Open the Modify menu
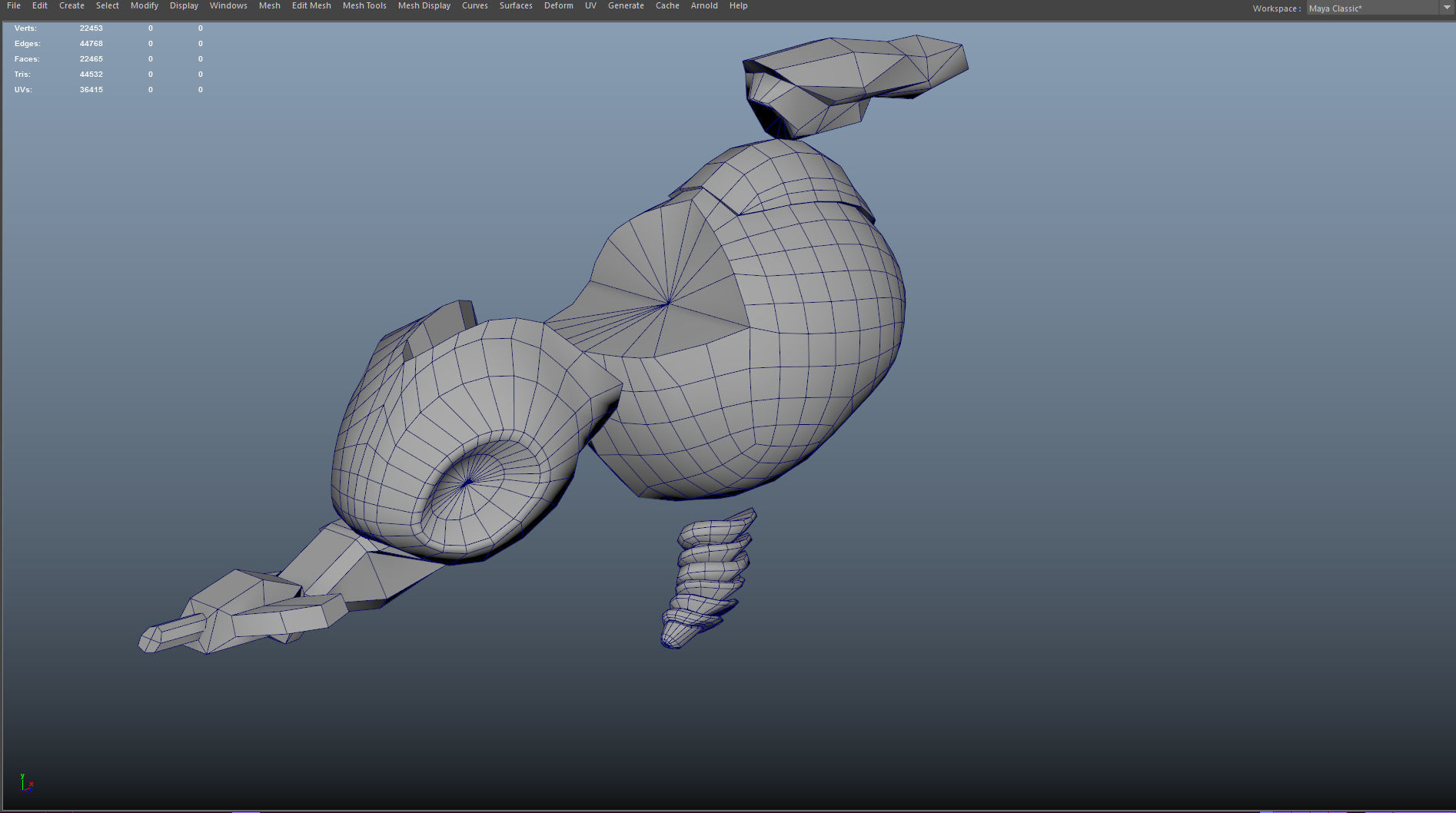This screenshot has width=1456, height=813. click(x=145, y=6)
